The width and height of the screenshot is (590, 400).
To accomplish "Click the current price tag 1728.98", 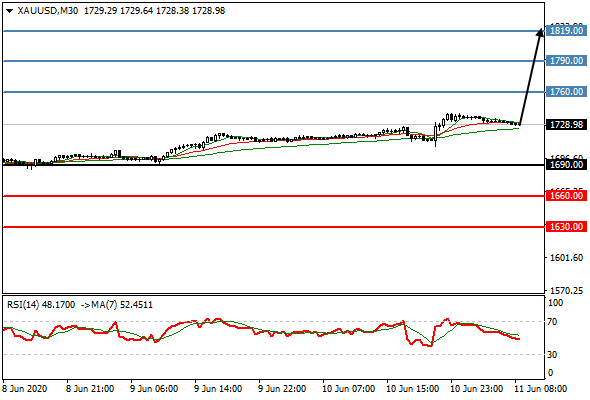I will [x=566, y=125].
